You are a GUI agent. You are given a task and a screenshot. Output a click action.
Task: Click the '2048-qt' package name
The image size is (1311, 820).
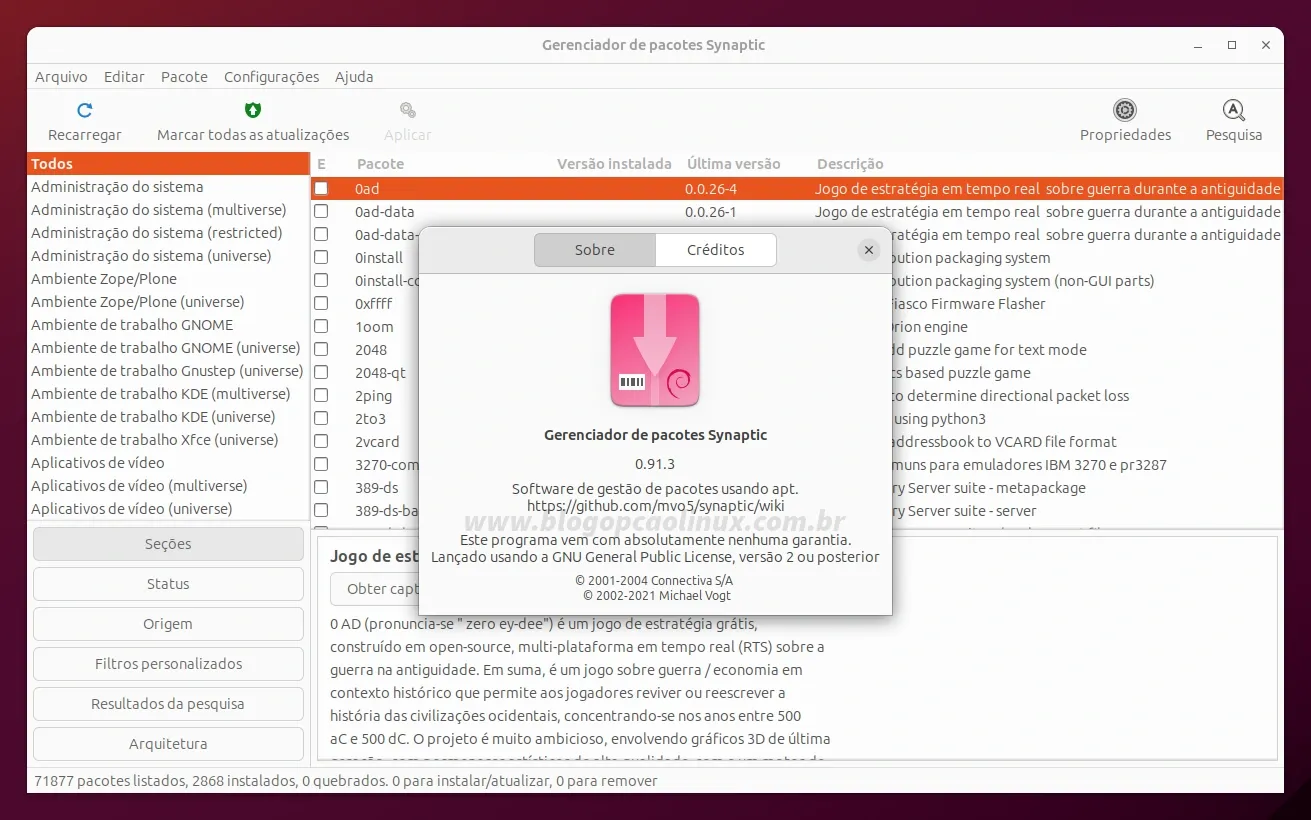(380, 373)
